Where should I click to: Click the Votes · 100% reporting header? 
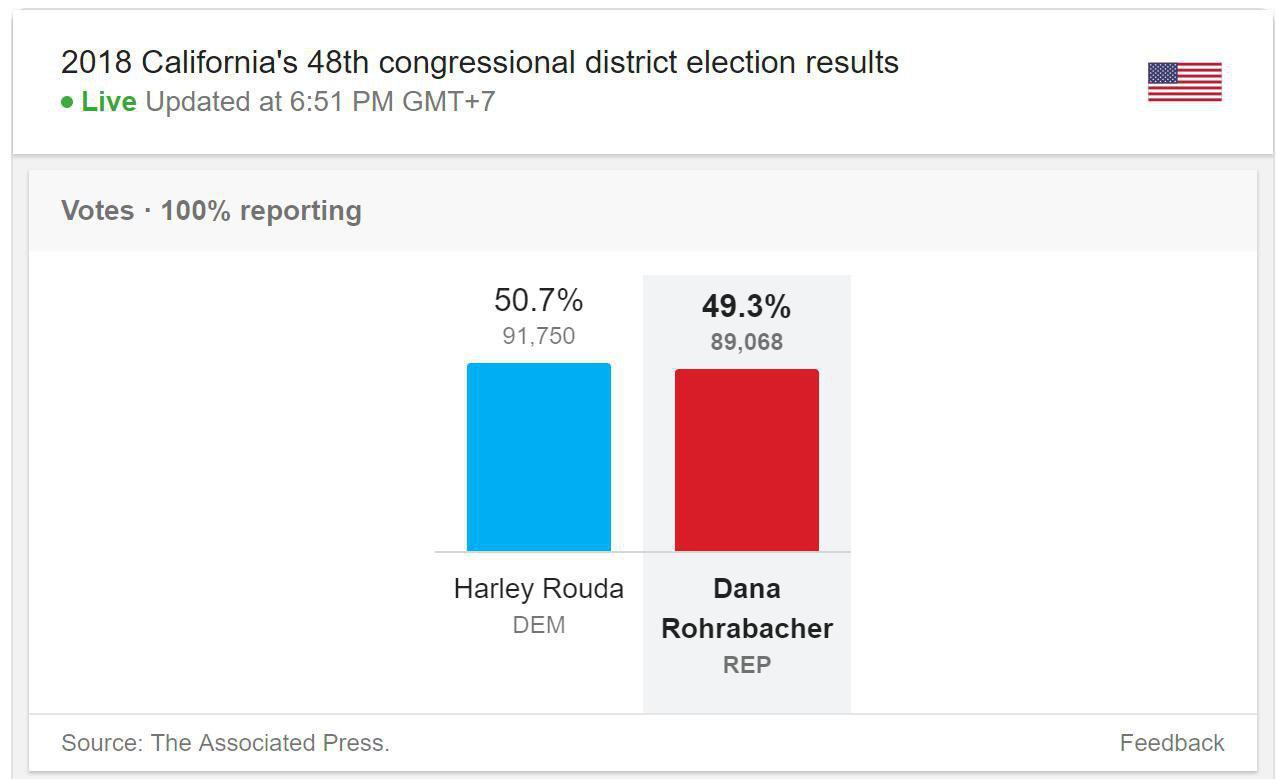point(211,211)
